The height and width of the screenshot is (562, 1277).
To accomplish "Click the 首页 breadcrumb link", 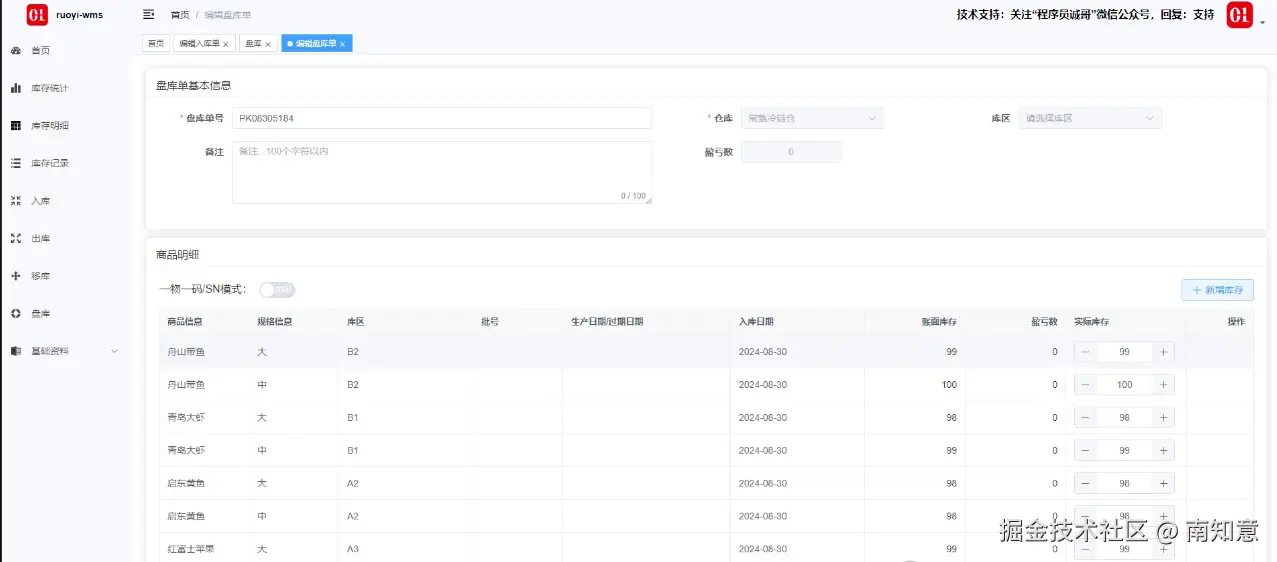I will point(180,15).
